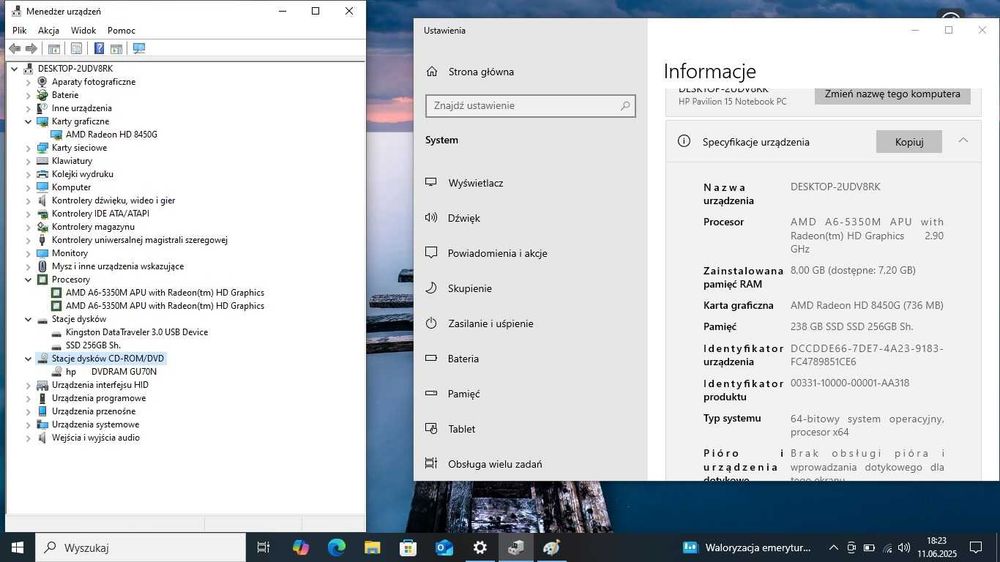Click the Wyszukaj taskbar search box
This screenshot has height=562, width=1000.
(x=140, y=547)
